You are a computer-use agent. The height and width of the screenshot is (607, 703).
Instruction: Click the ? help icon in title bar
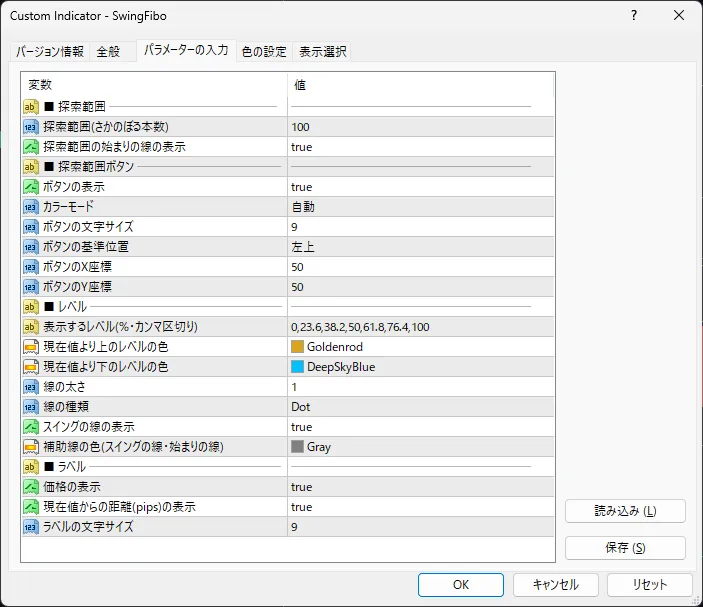tap(634, 16)
